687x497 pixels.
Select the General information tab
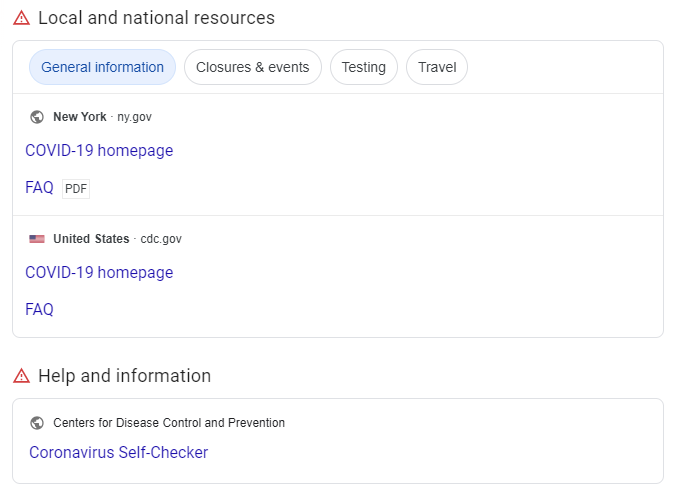(x=102, y=67)
